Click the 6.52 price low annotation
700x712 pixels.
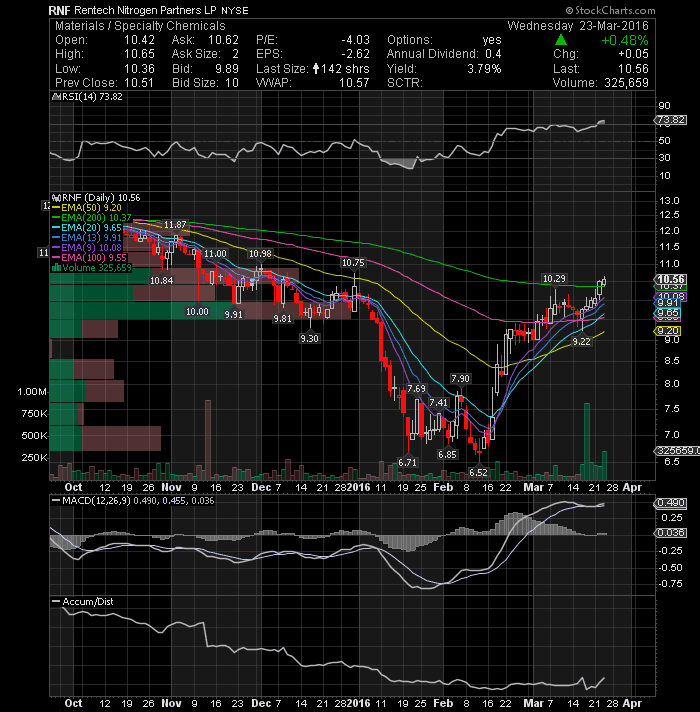(478, 472)
